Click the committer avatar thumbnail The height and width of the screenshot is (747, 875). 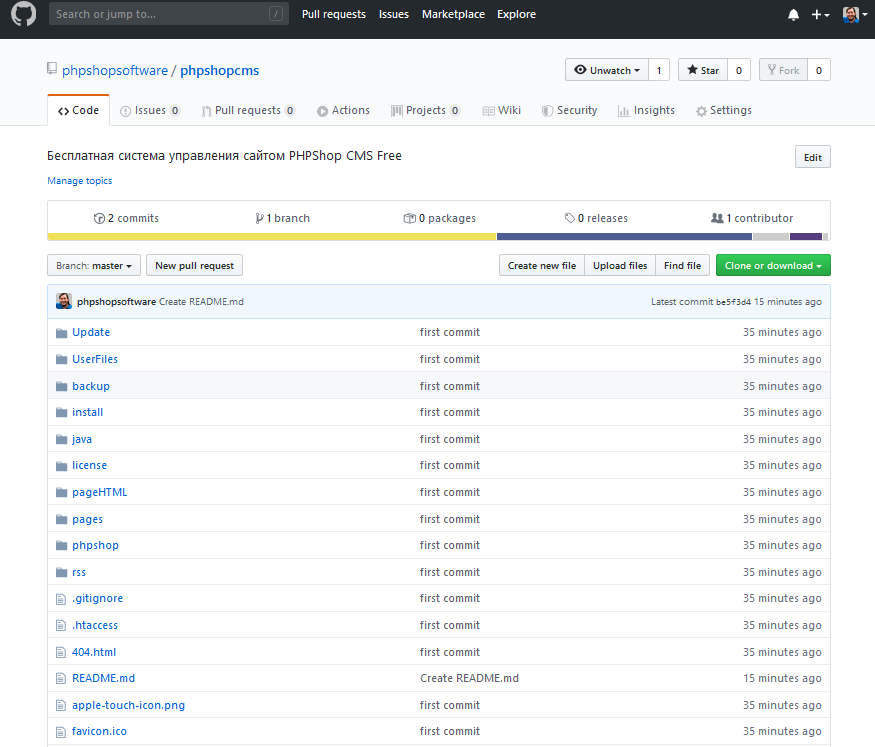[x=64, y=301]
